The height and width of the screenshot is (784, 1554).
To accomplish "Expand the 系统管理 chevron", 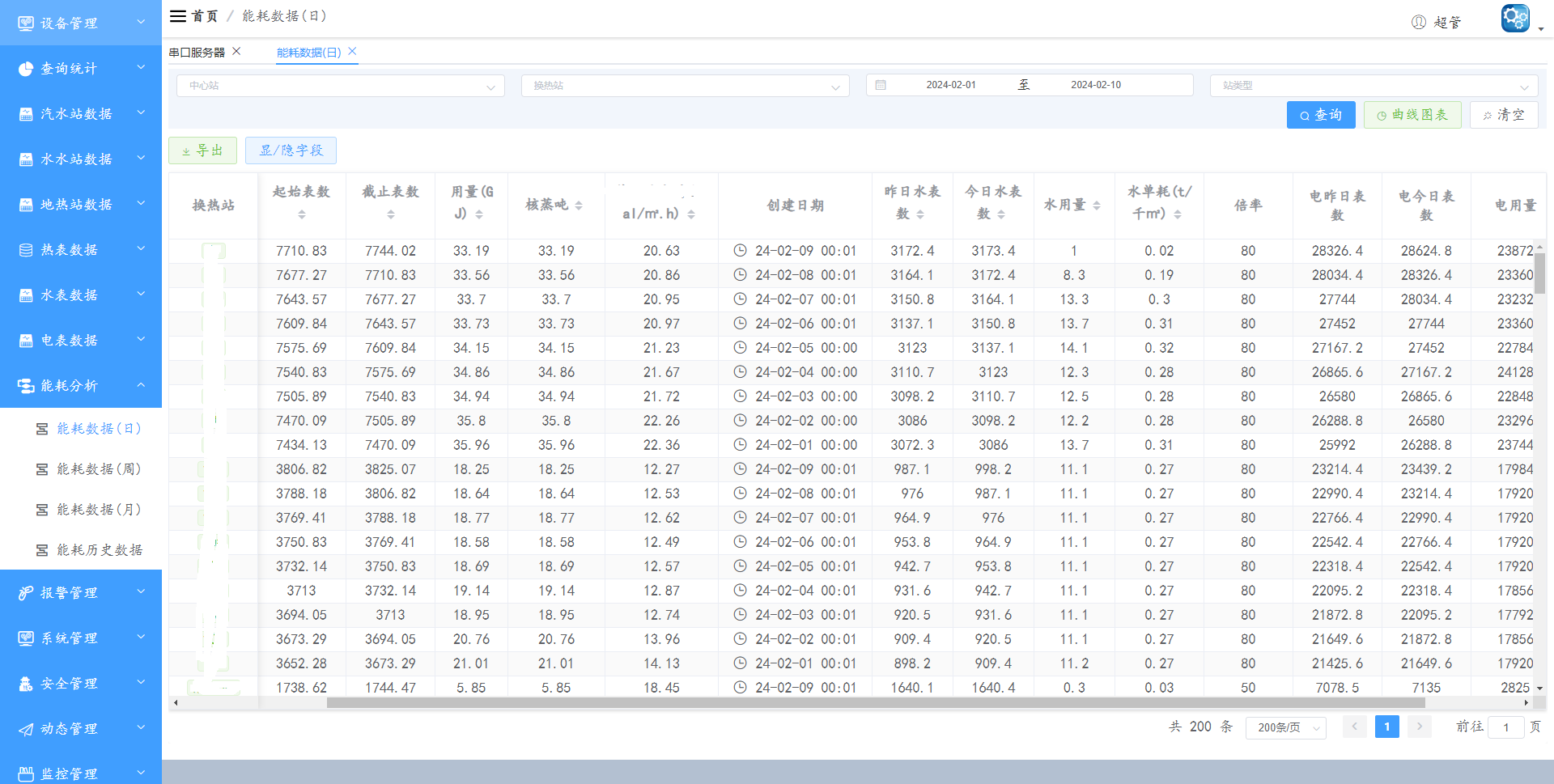I will coord(141,638).
